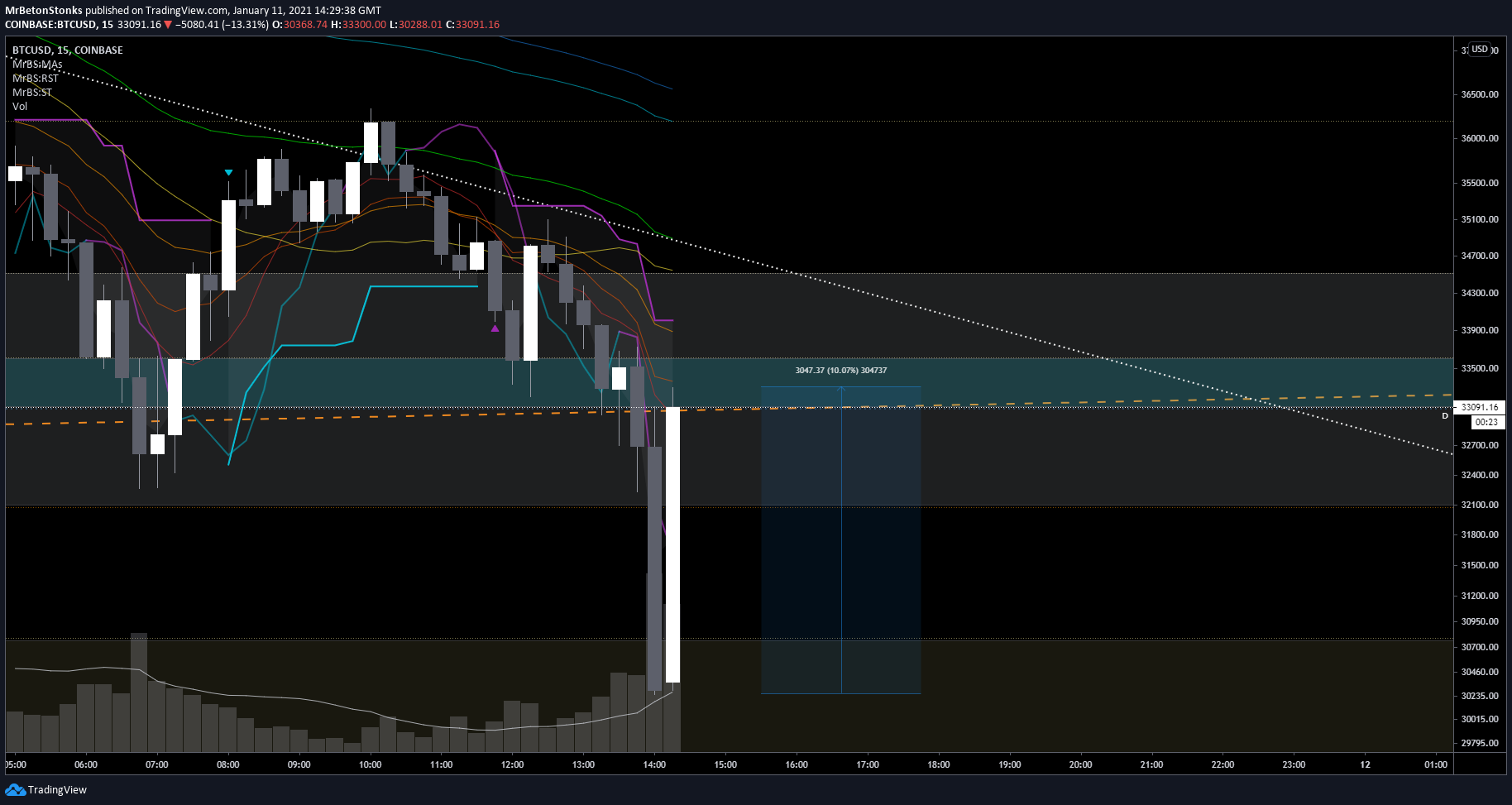
Task: Click the red down arrow beside 33091.16
Action: [x=168, y=25]
